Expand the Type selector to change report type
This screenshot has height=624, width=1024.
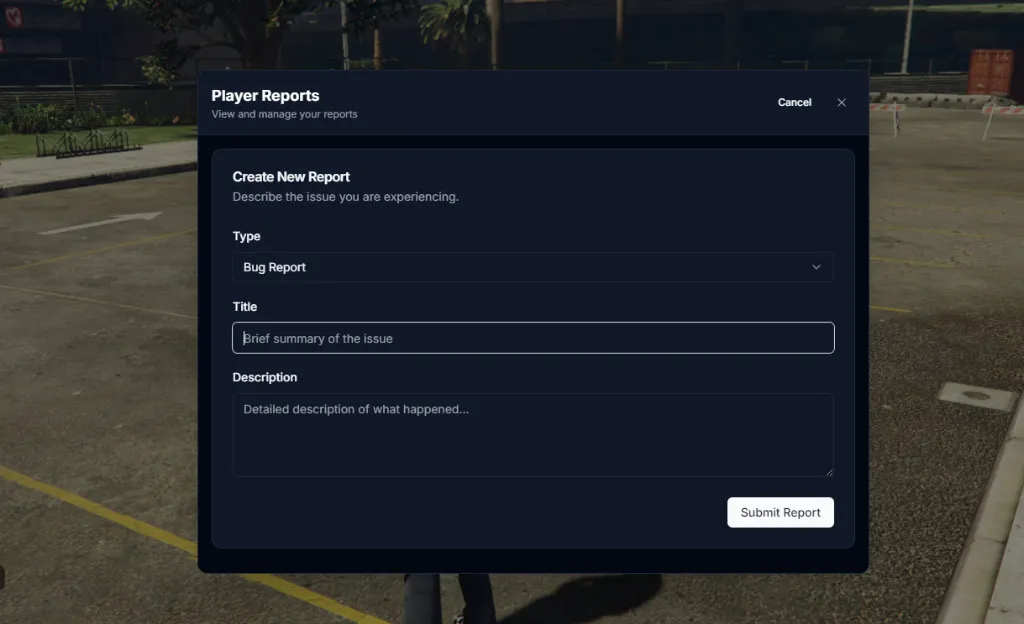coord(532,267)
